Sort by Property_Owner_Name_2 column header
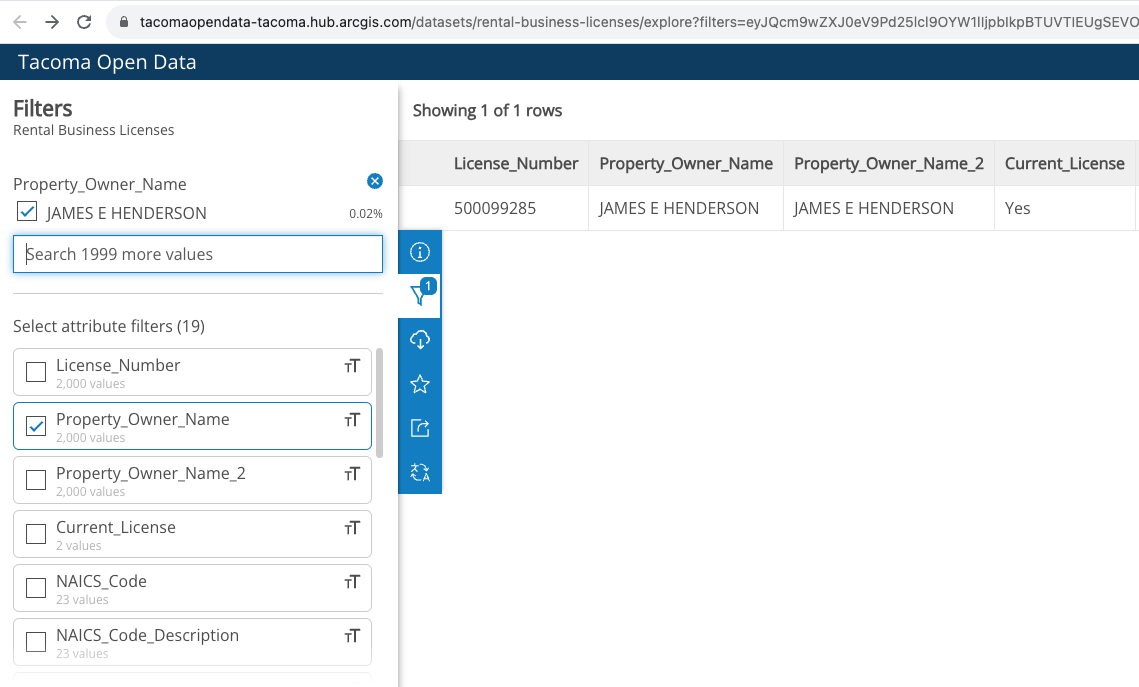Viewport: 1139px width, 687px height. (x=888, y=163)
